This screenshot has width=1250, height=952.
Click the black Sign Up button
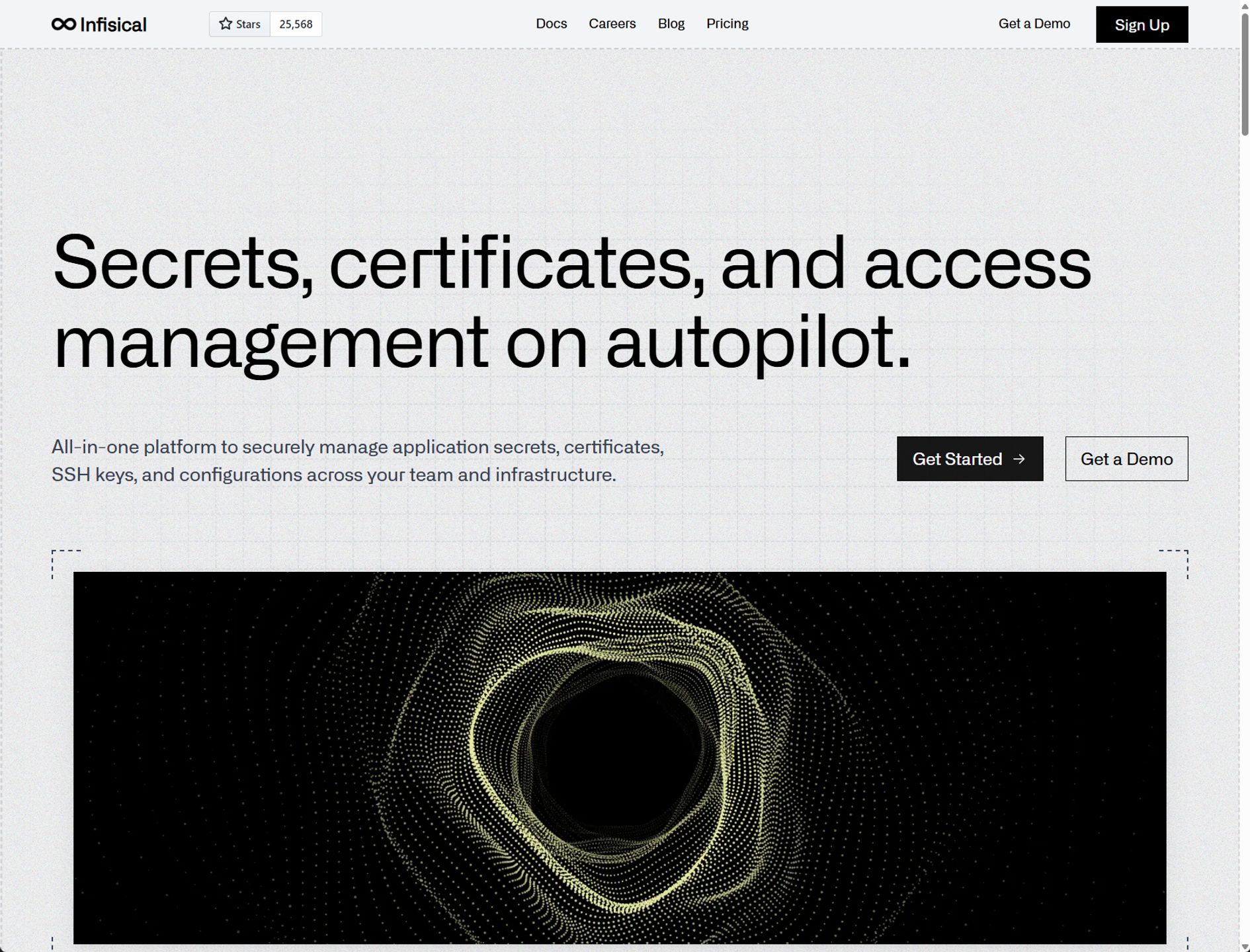1142,24
